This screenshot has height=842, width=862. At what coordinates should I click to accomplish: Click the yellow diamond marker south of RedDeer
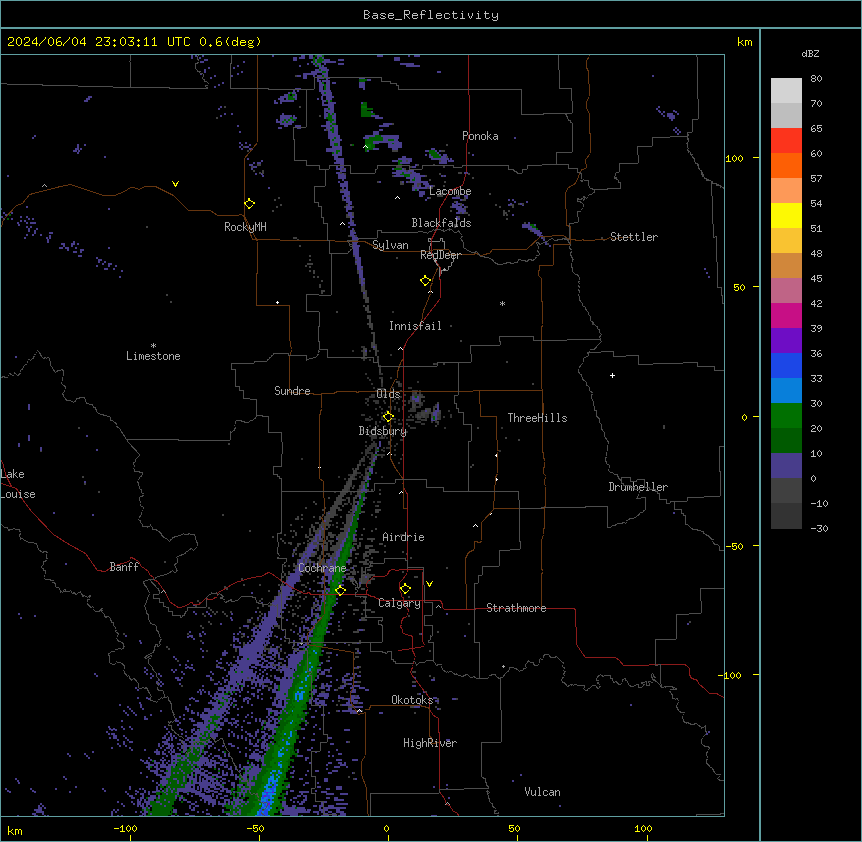click(x=426, y=281)
